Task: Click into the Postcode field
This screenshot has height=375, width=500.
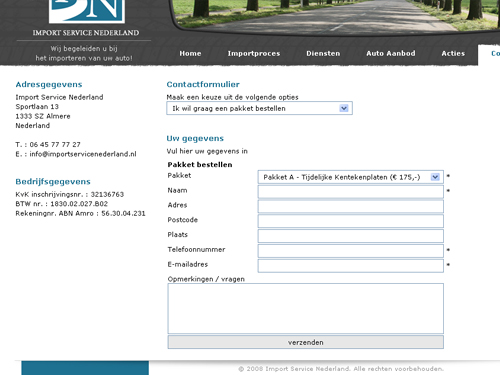Action: 351,221
